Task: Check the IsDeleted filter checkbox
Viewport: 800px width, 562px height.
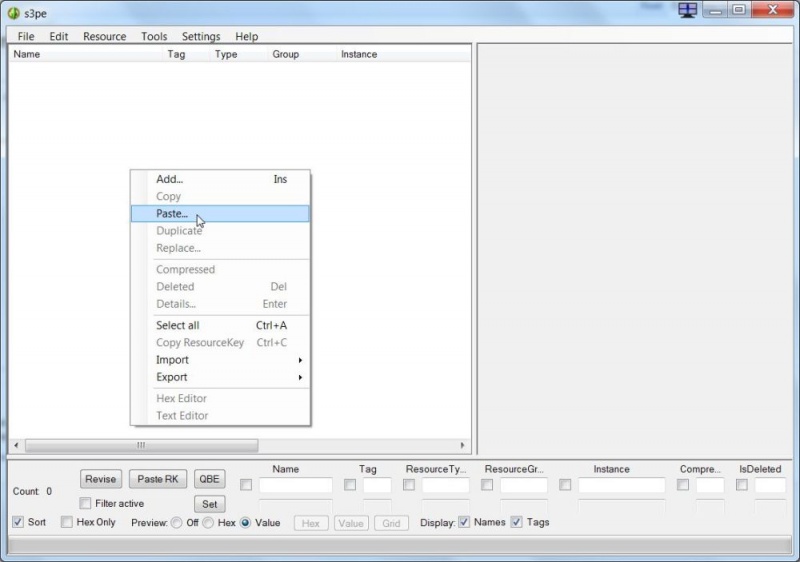Action: [742, 484]
